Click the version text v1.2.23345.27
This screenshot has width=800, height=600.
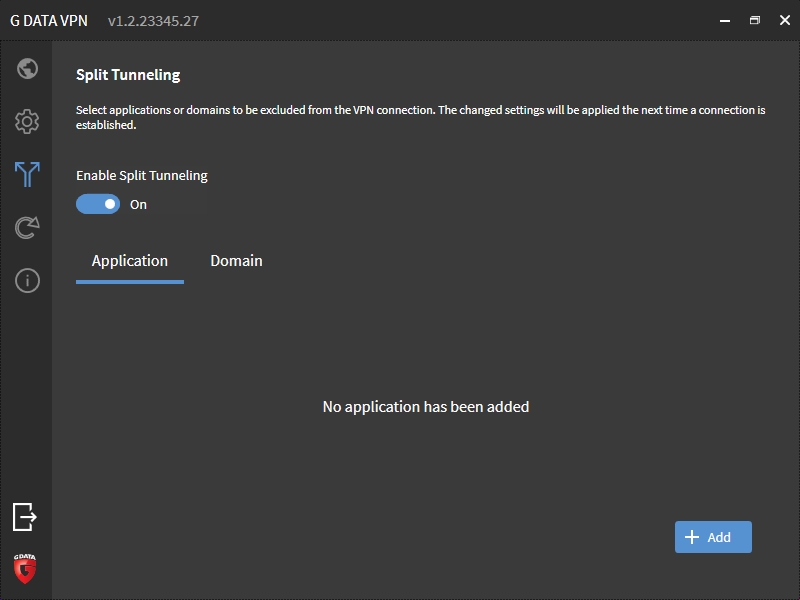coord(153,21)
